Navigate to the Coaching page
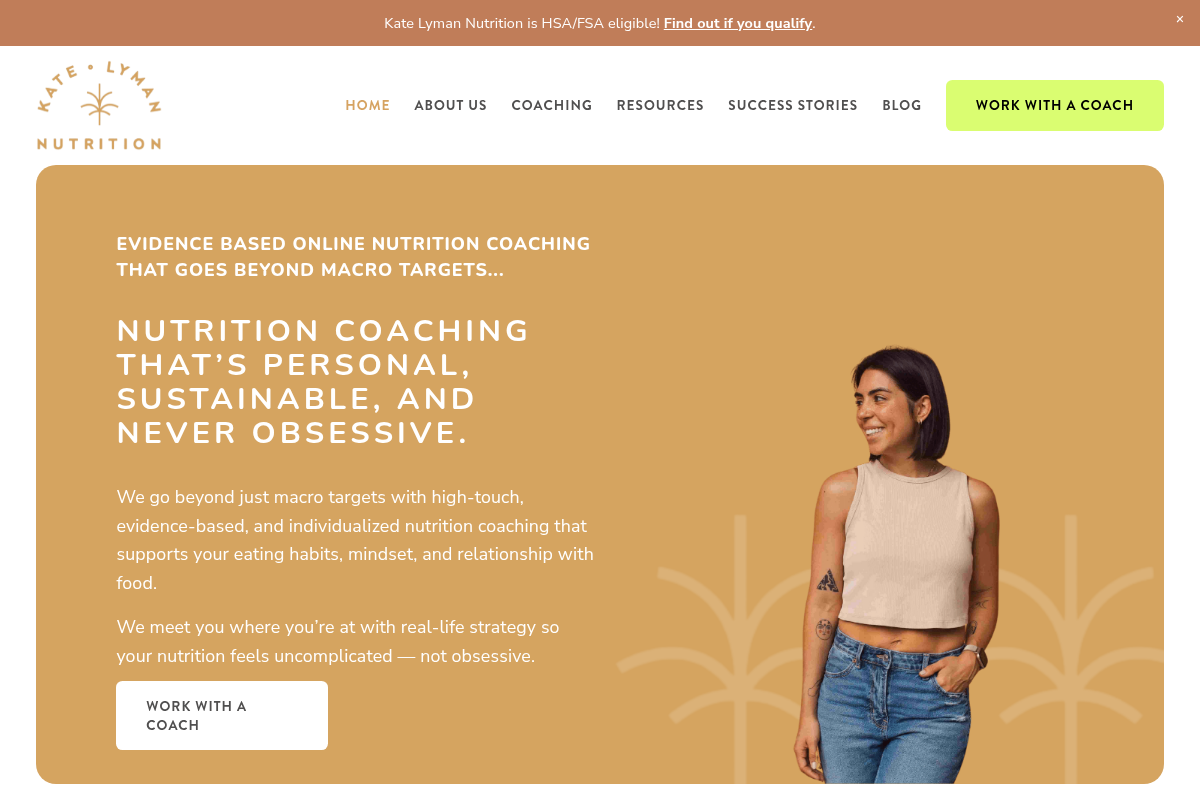1200x800 pixels. click(552, 105)
